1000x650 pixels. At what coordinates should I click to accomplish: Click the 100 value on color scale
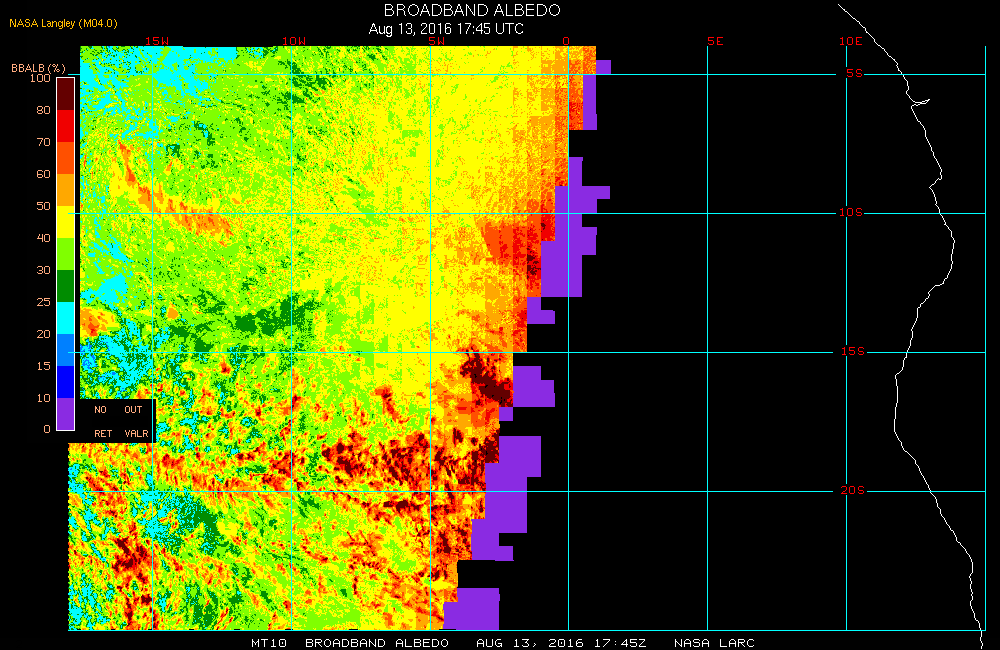(40, 78)
